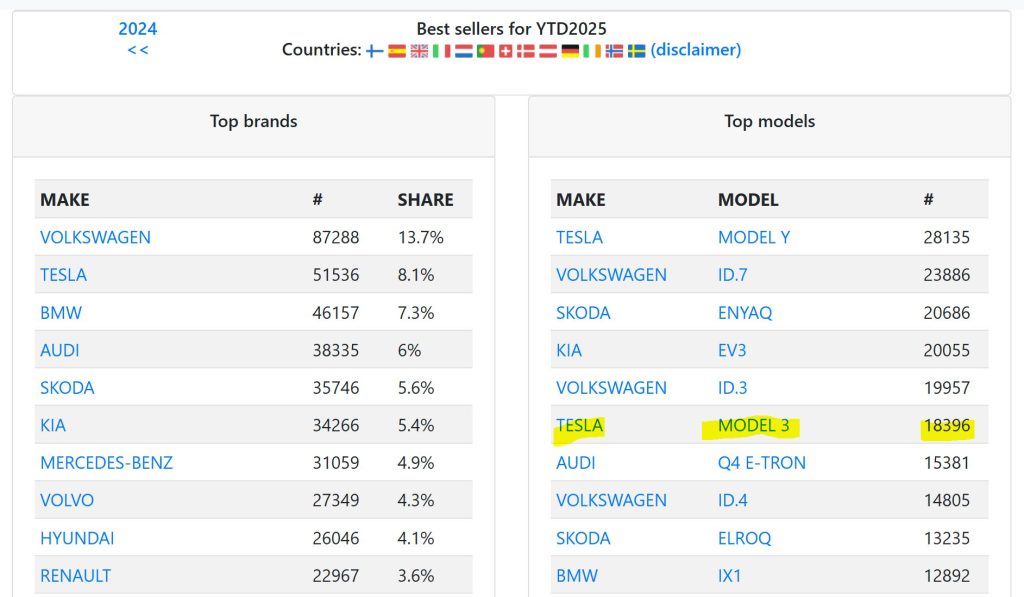Screen dimensions: 1024x597
Task: Select the Spain flag icon
Action: [x=397, y=50]
